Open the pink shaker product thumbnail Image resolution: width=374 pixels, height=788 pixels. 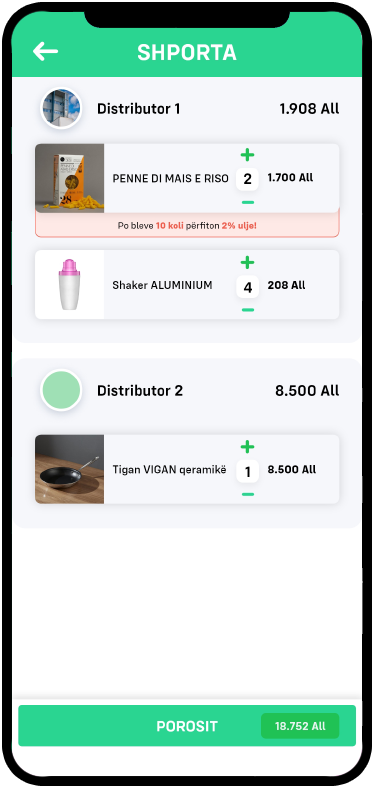tap(69, 284)
